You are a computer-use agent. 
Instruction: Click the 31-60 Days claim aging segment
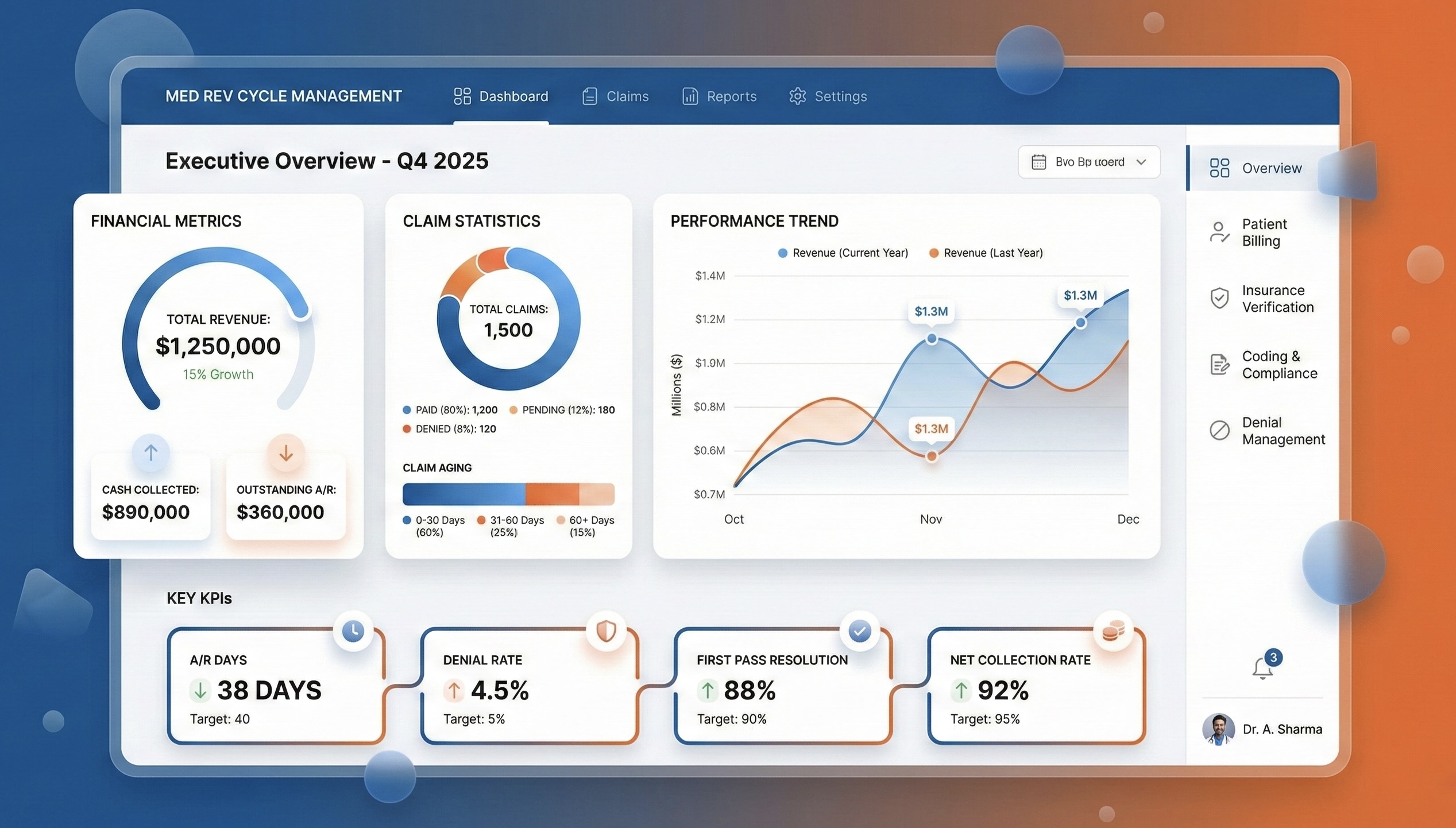pos(551,494)
